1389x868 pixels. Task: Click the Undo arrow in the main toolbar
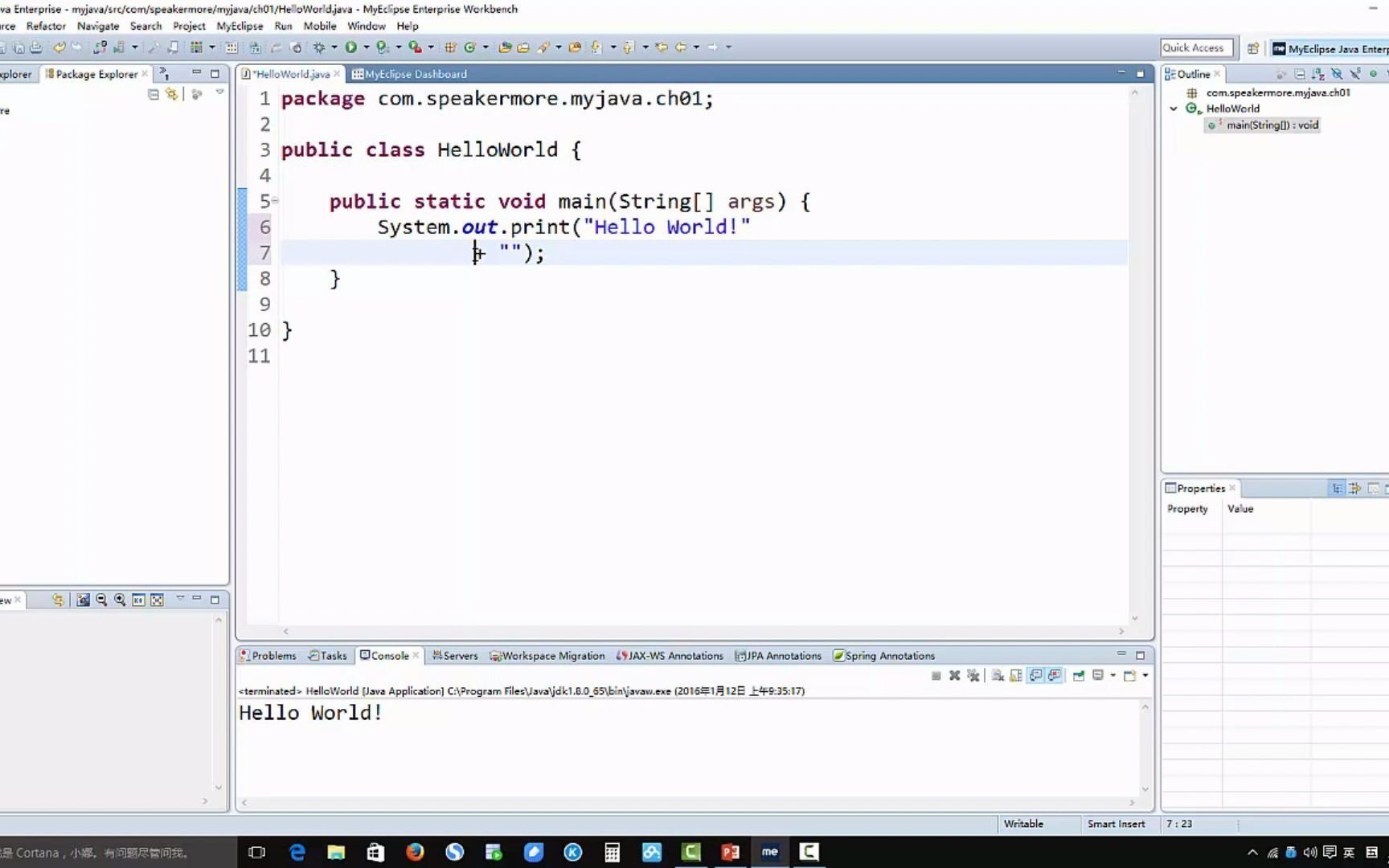coord(59,47)
